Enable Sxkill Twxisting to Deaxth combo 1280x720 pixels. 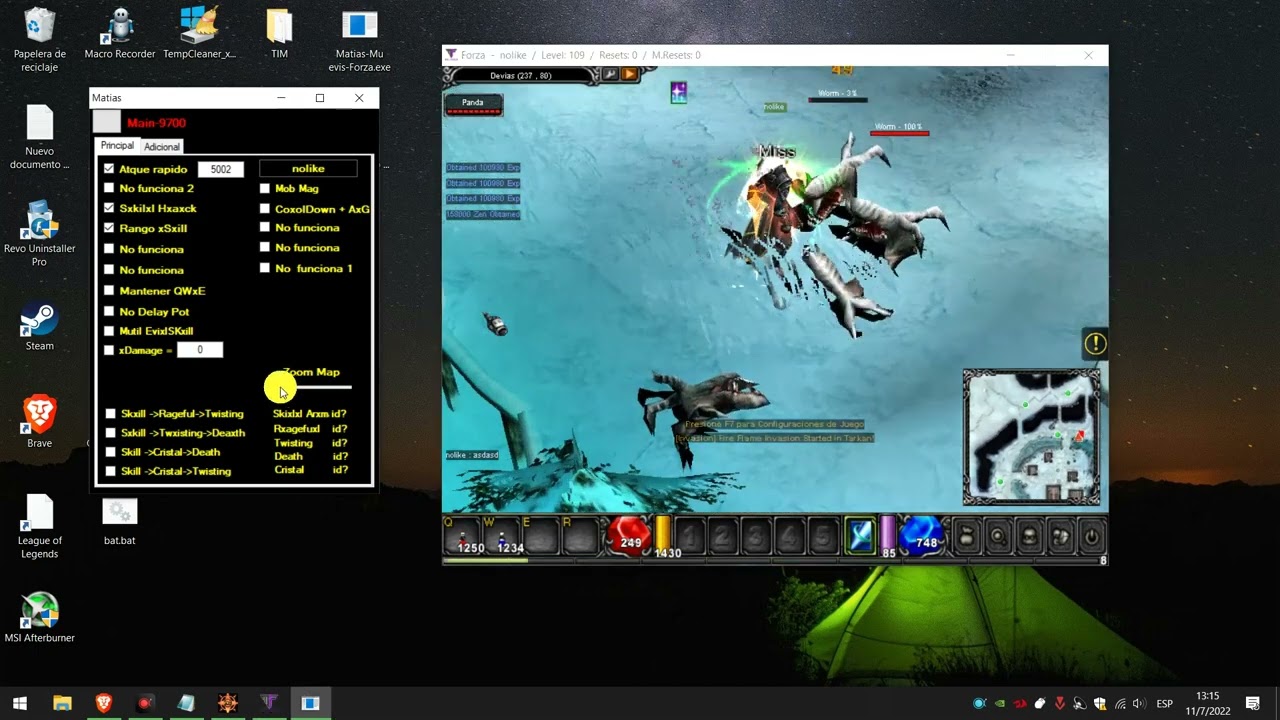pos(111,433)
